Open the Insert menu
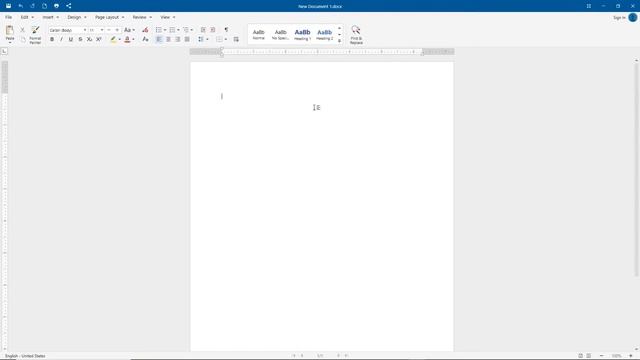 coord(51,17)
